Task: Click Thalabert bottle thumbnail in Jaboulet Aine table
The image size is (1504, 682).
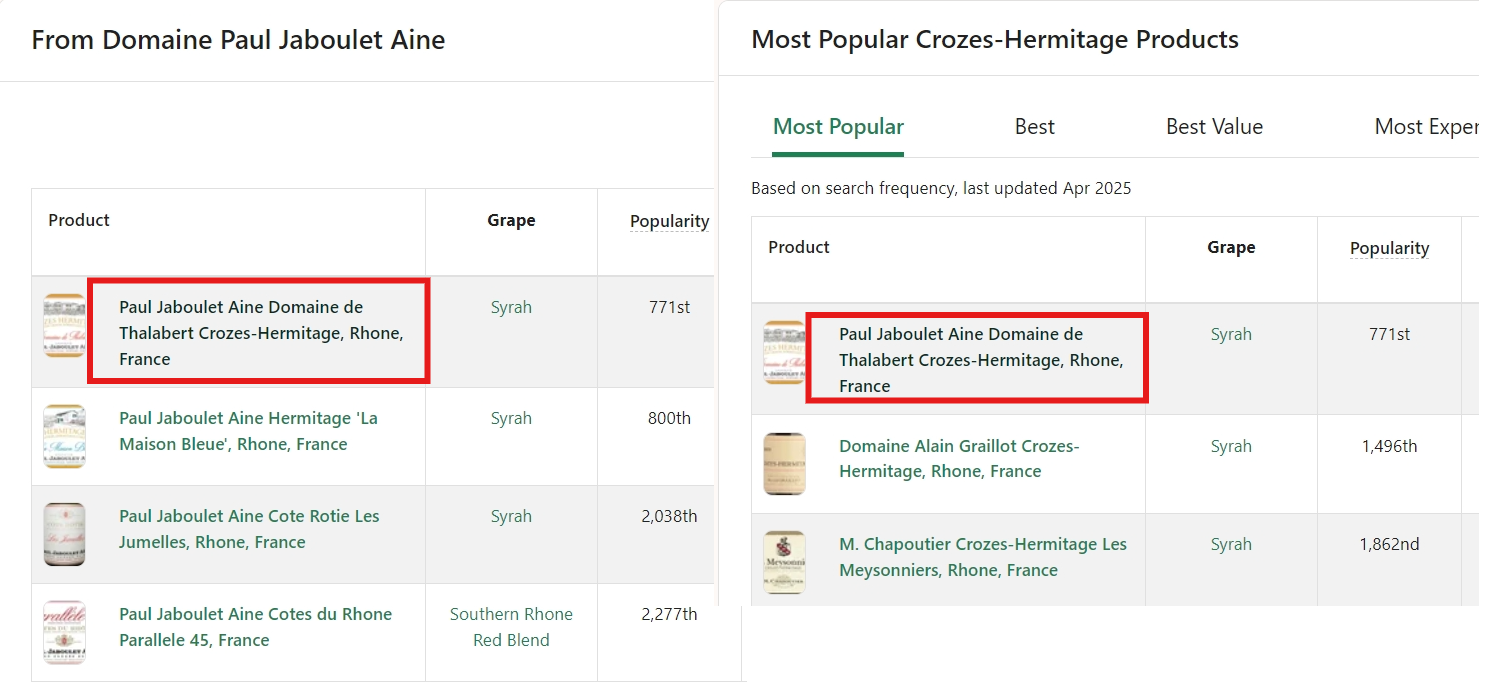Action: point(64,326)
